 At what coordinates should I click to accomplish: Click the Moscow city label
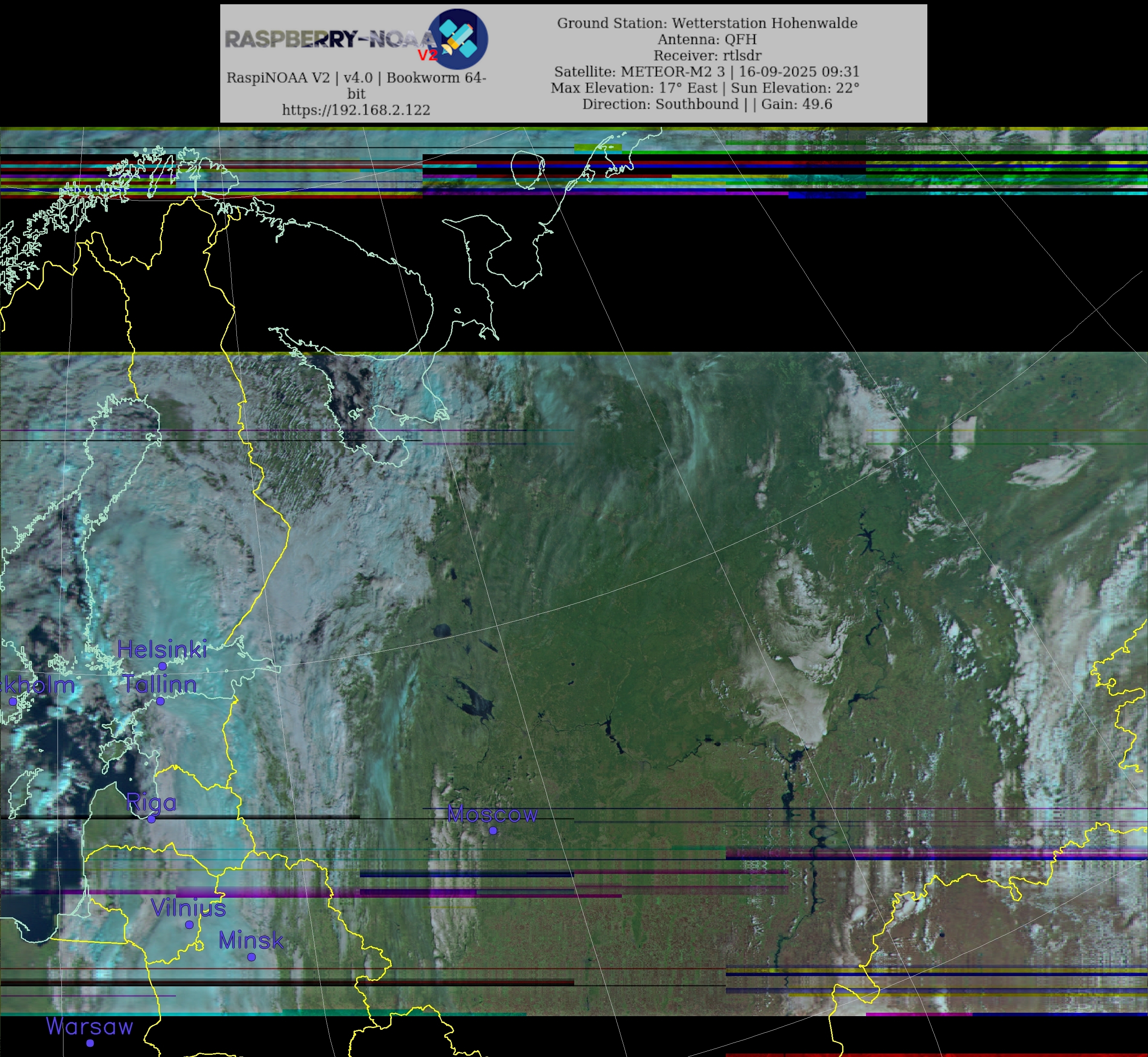(492, 814)
